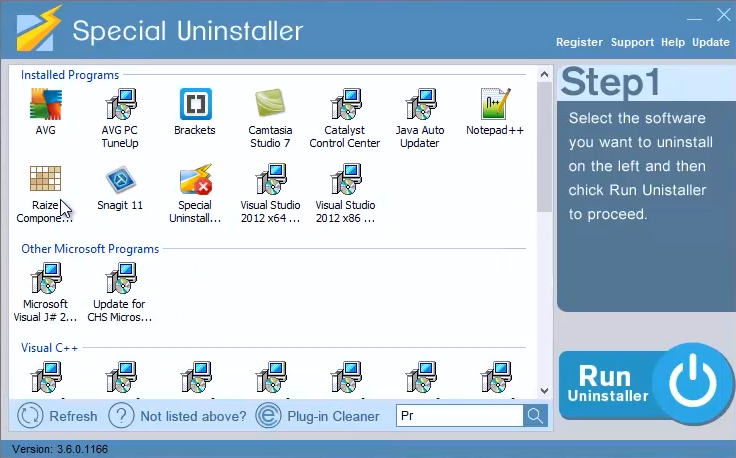This screenshot has height=458, width=736.
Task: Click the Update link
Action: pyautogui.click(x=711, y=42)
